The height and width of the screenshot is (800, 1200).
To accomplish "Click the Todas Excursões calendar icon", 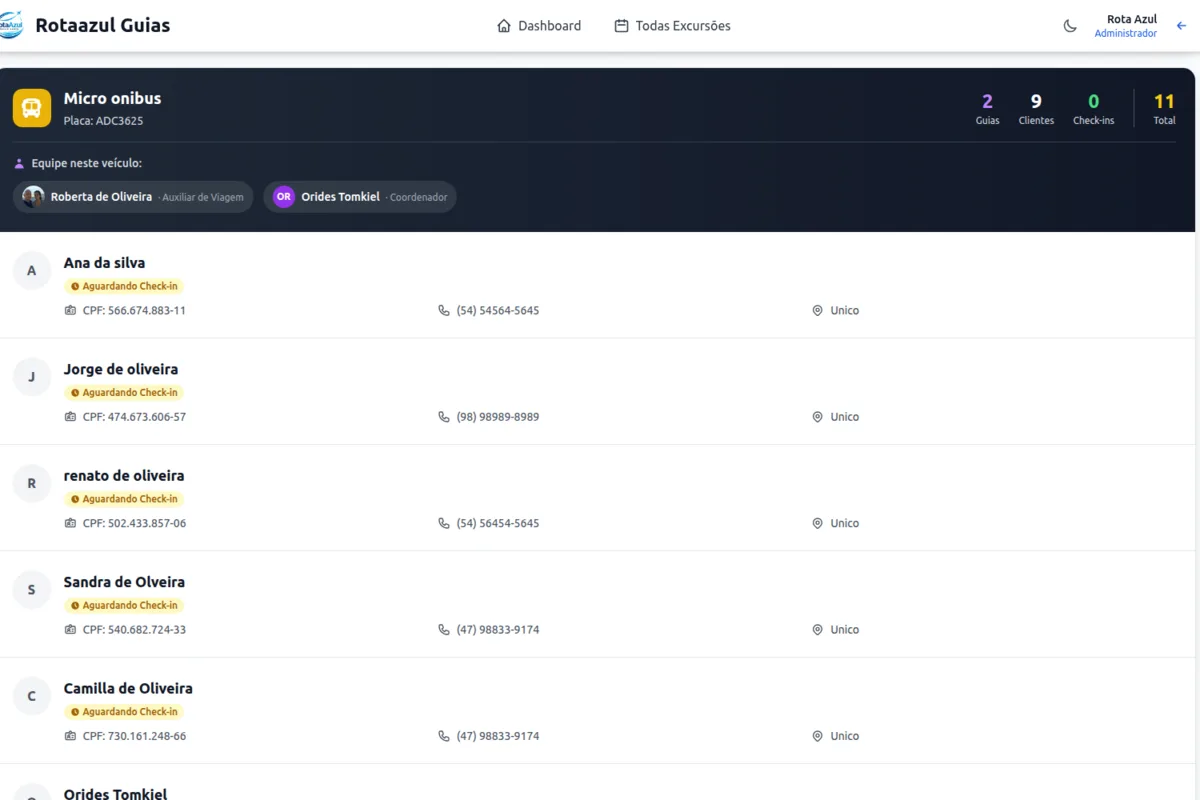I will click(x=622, y=26).
